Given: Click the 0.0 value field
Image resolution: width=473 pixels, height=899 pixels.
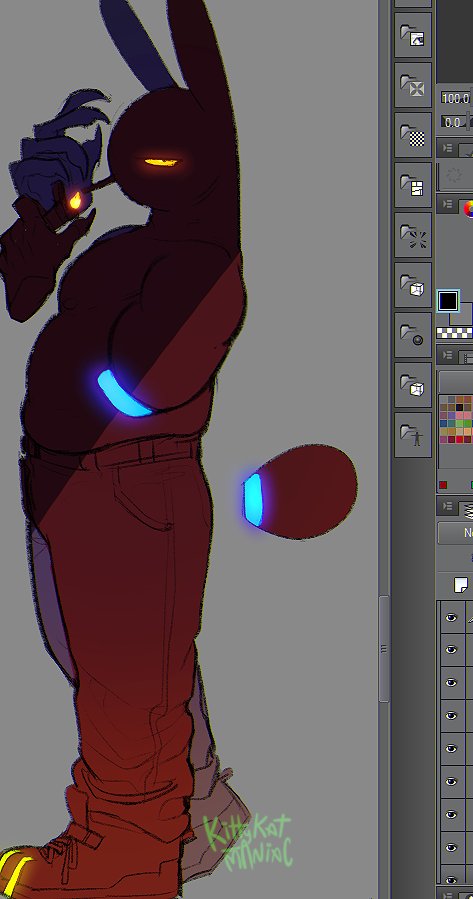Looking at the screenshot, I should click(x=456, y=122).
